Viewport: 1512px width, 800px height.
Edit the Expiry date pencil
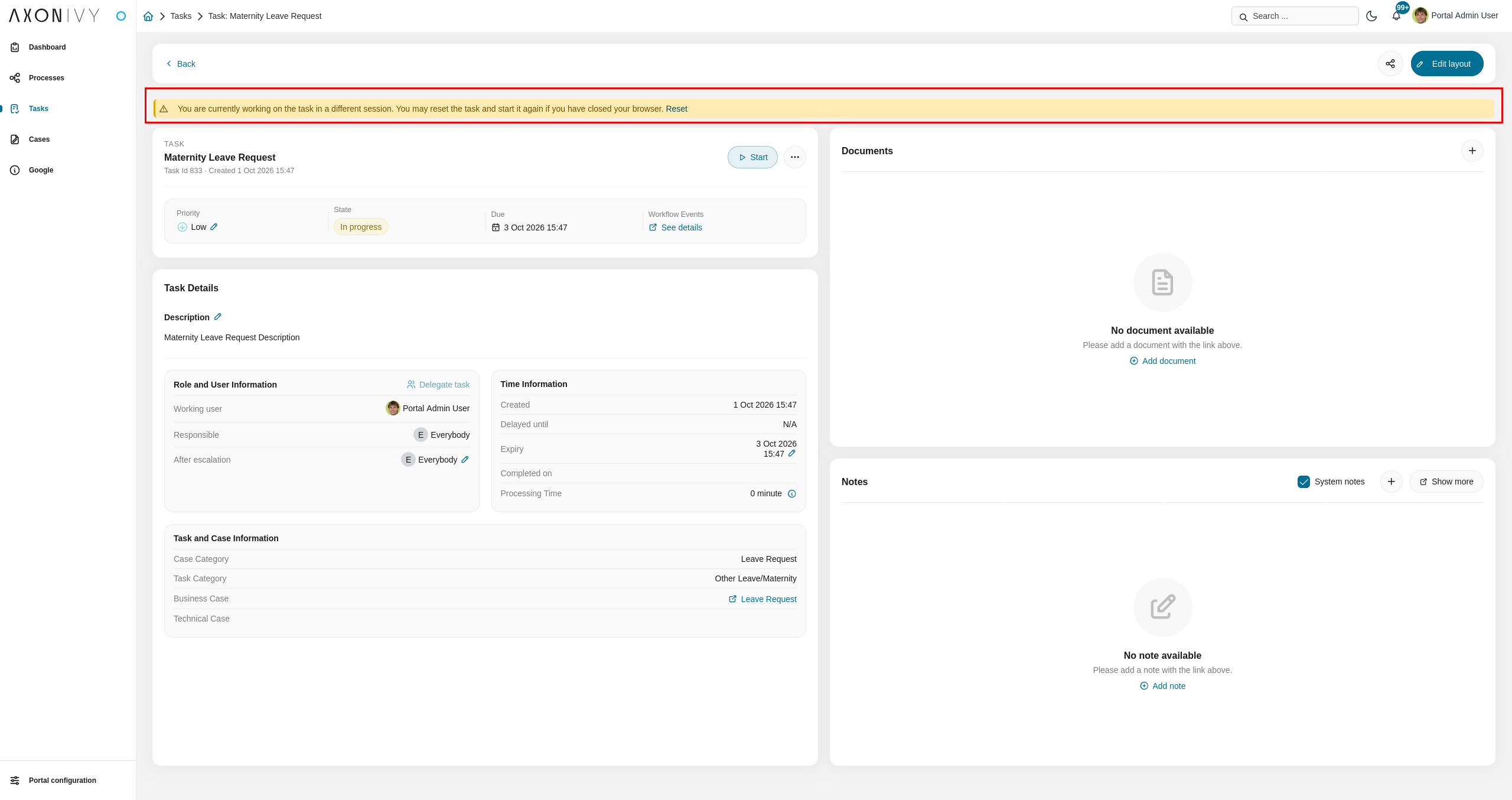click(x=792, y=453)
